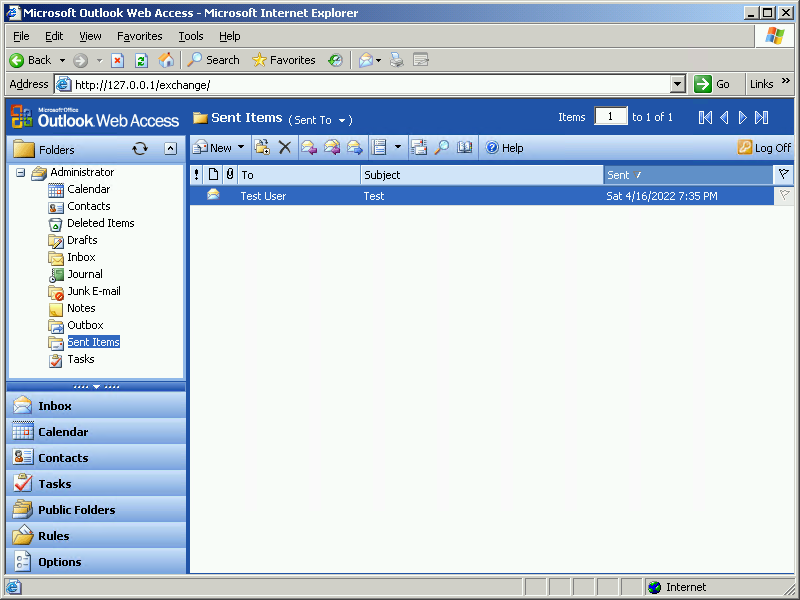800x600 pixels.
Task: Open the View menu
Action: tap(90, 36)
